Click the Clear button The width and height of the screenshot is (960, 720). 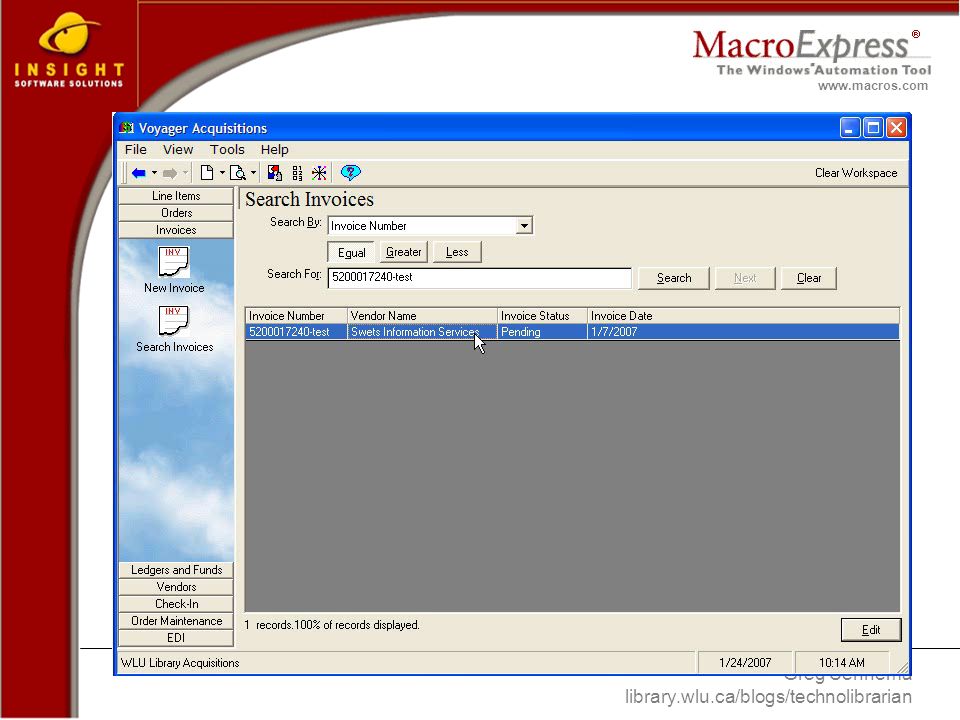(x=809, y=278)
